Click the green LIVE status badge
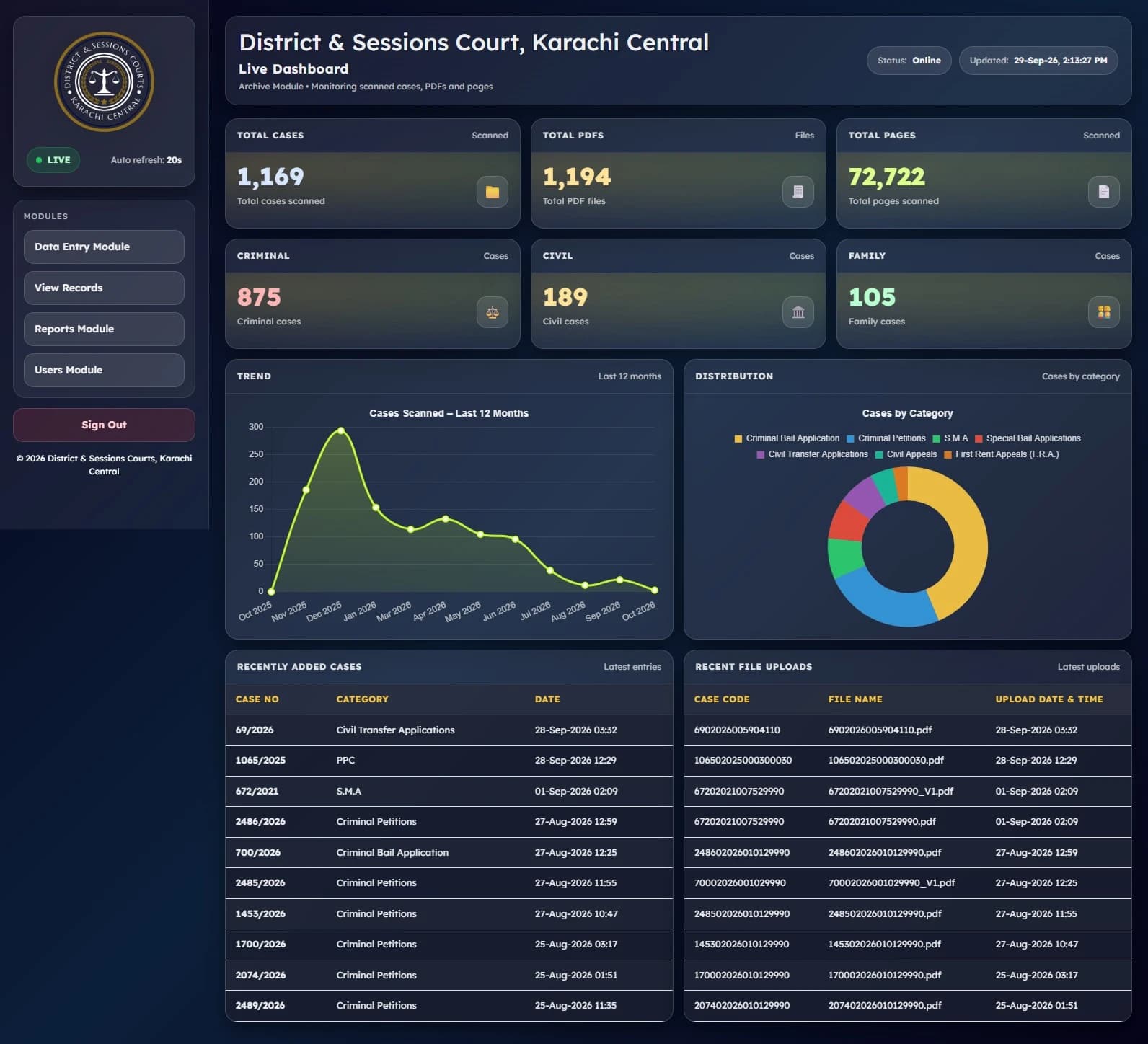 53,160
